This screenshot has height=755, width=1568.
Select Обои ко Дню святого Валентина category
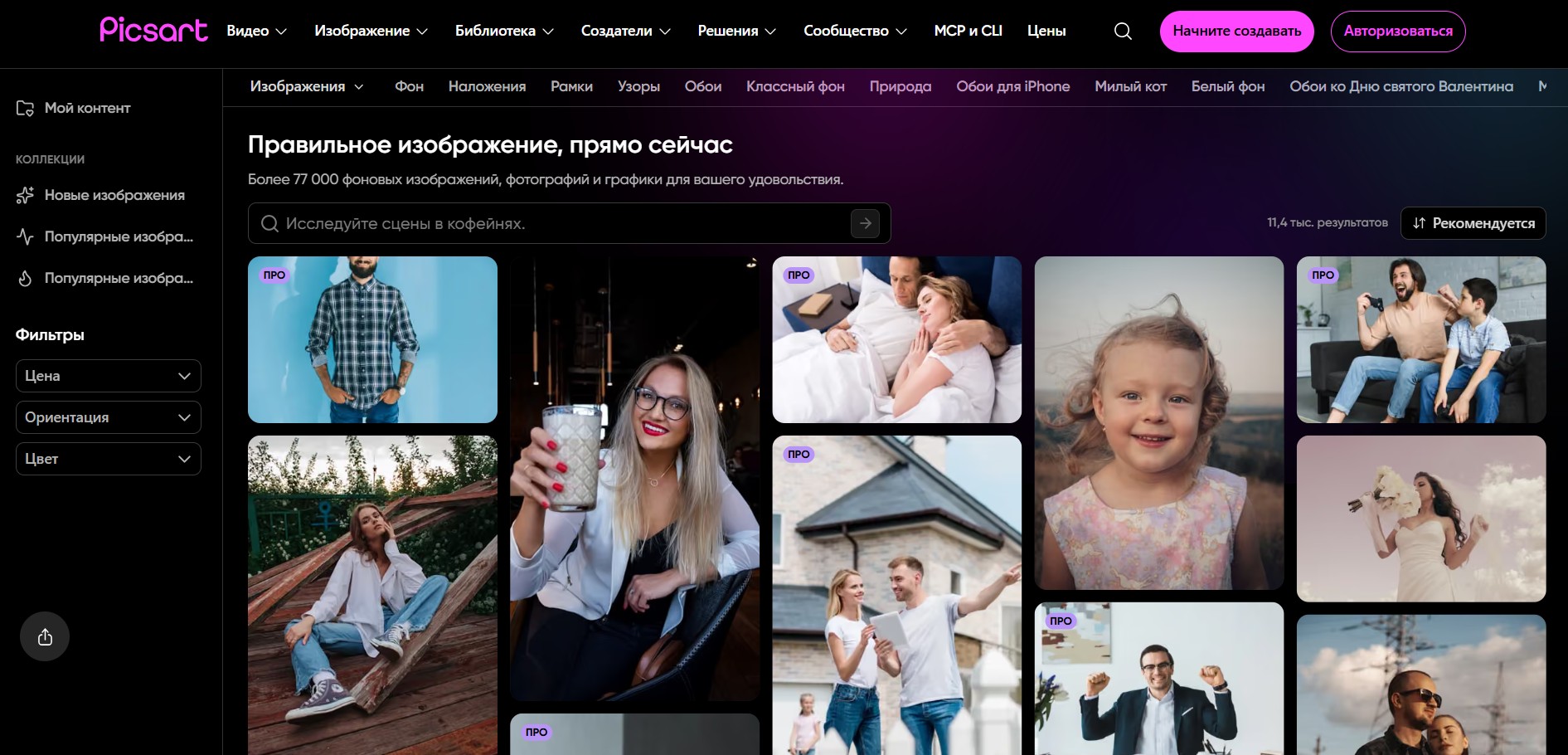(x=1401, y=86)
